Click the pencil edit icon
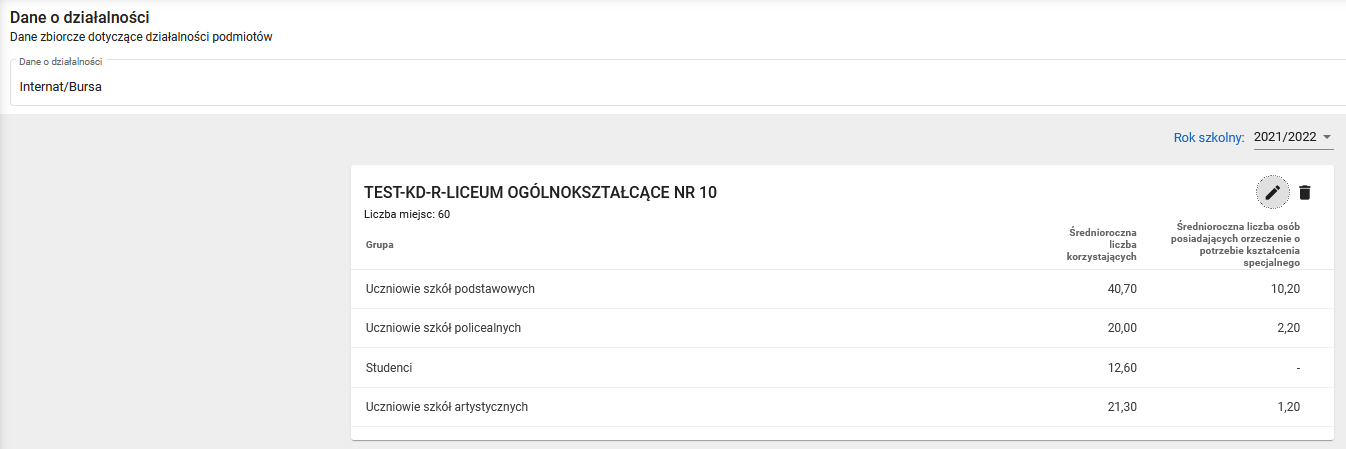This screenshot has height=449, width=1346. (x=1272, y=192)
